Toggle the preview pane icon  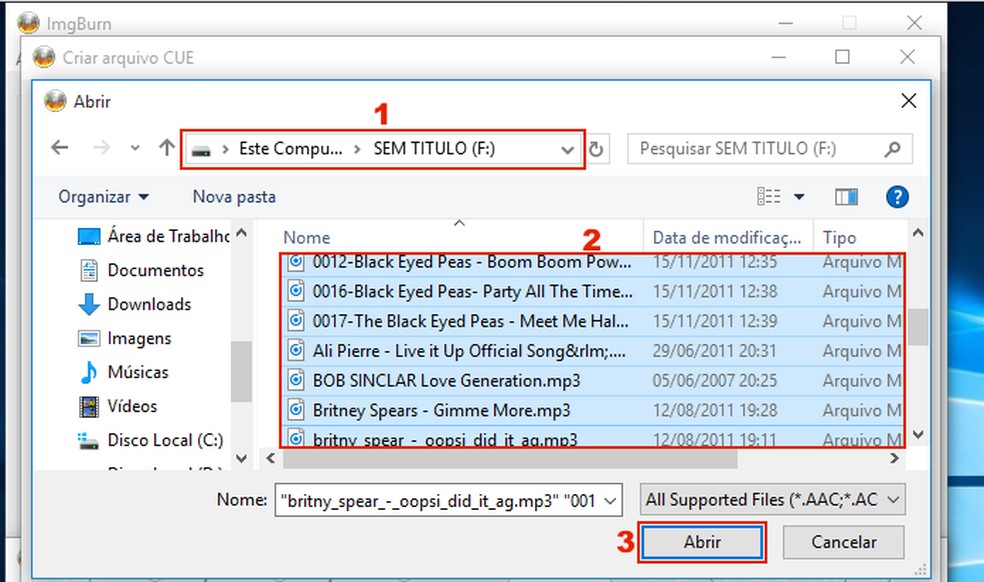[846, 197]
